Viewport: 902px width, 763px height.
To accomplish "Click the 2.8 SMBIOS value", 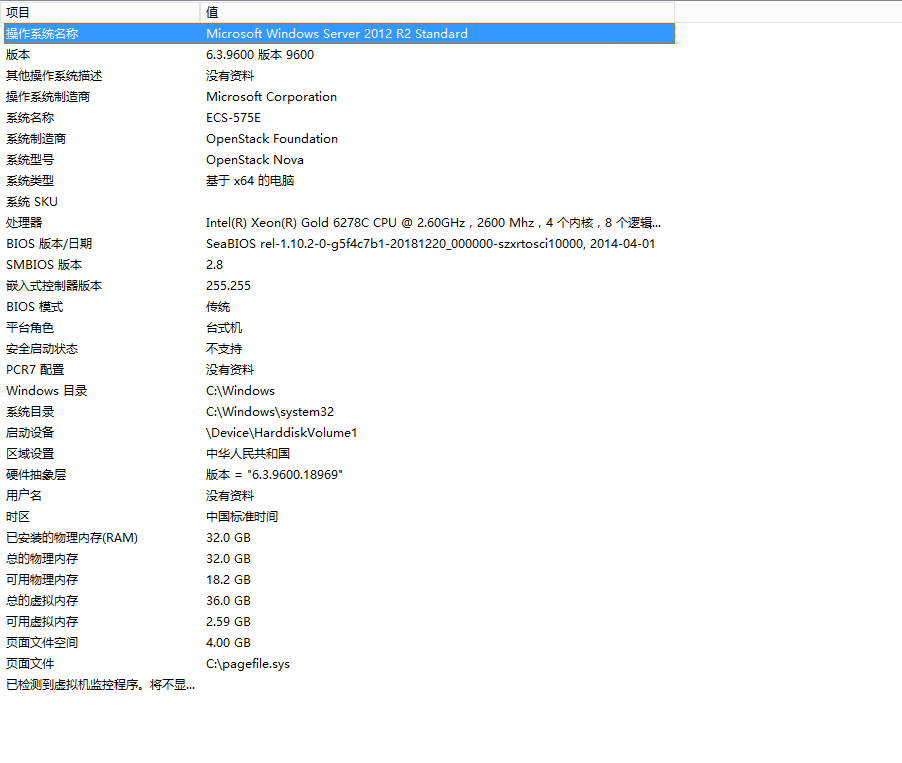I will point(215,265).
